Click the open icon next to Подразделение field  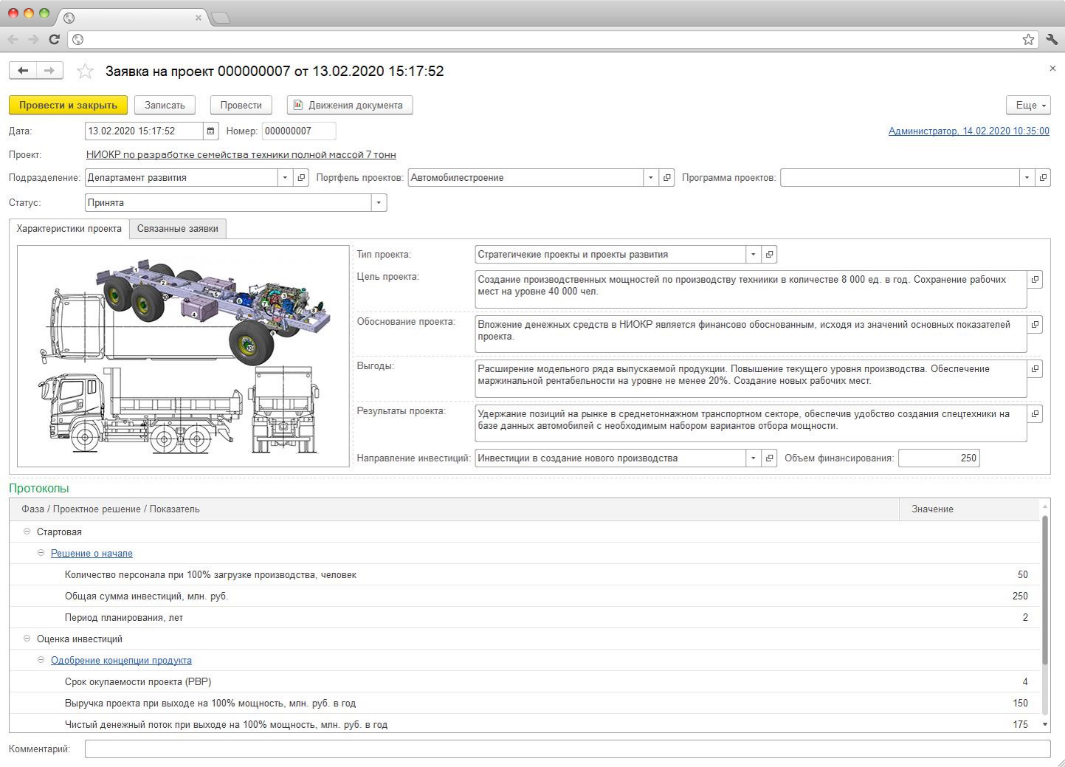pyautogui.click(x=301, y=178)
